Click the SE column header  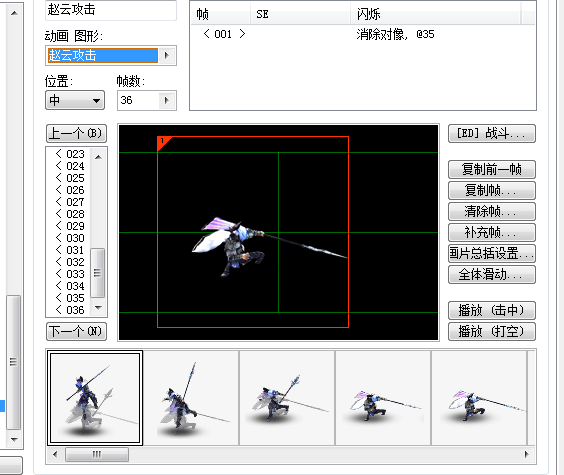click(300, 14)
